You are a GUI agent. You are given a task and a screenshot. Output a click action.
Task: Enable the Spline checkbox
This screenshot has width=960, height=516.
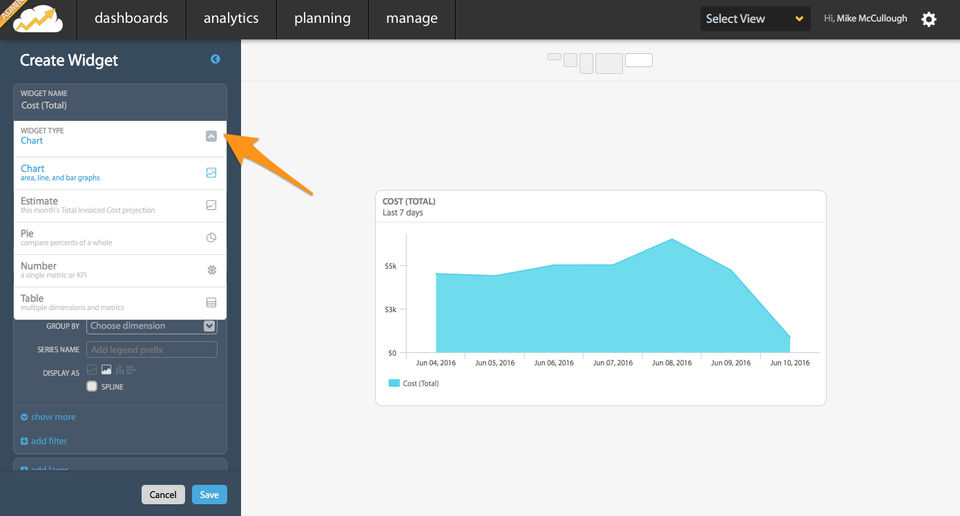coord(92,386)
